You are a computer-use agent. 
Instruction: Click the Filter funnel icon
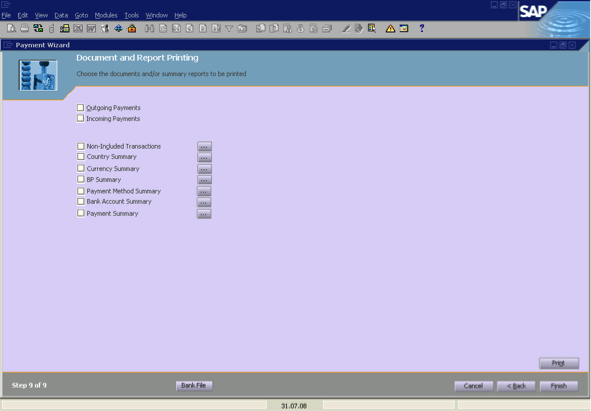(229, 28)
